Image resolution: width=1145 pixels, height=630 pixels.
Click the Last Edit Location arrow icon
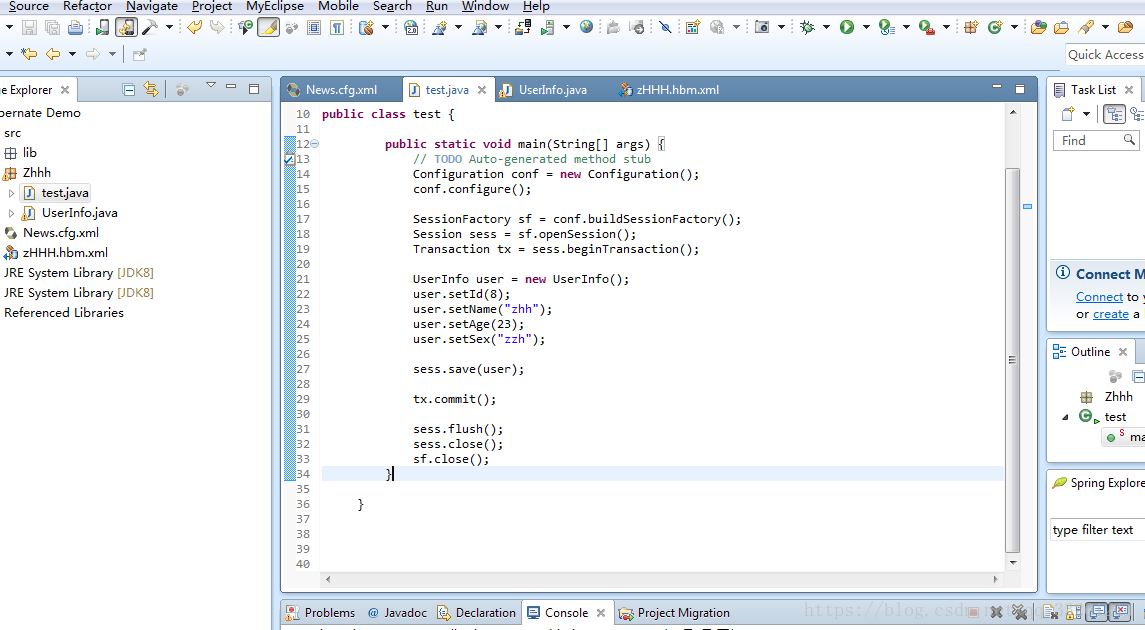tap(29, 54)
